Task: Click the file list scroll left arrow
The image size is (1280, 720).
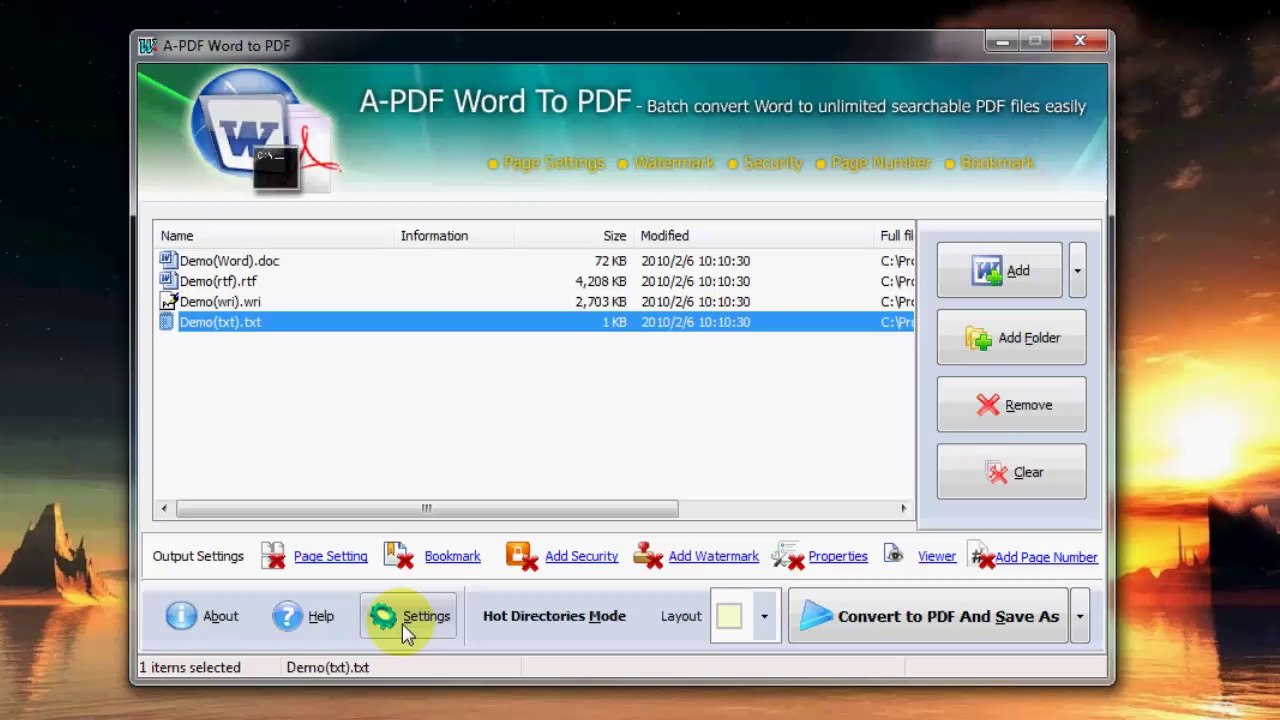Action: (164, 509)
